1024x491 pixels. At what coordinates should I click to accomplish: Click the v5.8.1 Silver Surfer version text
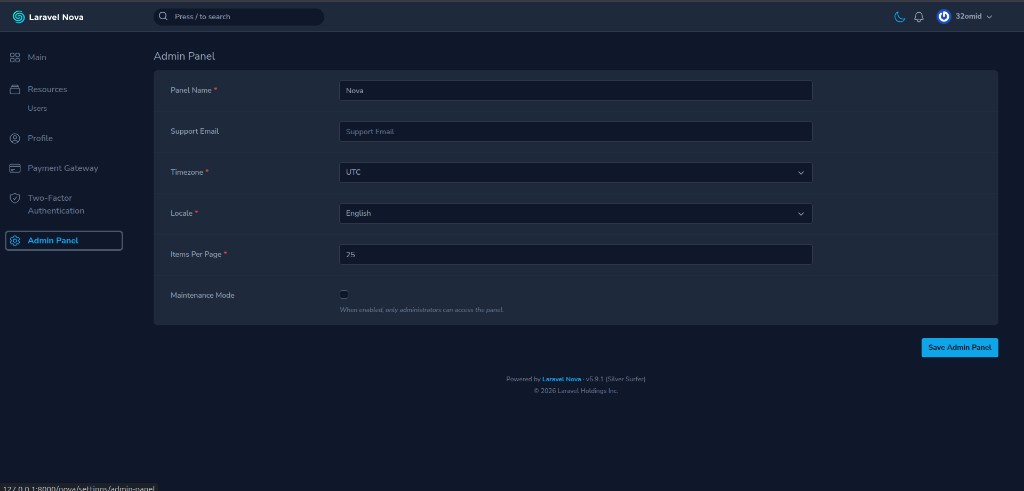615,379
